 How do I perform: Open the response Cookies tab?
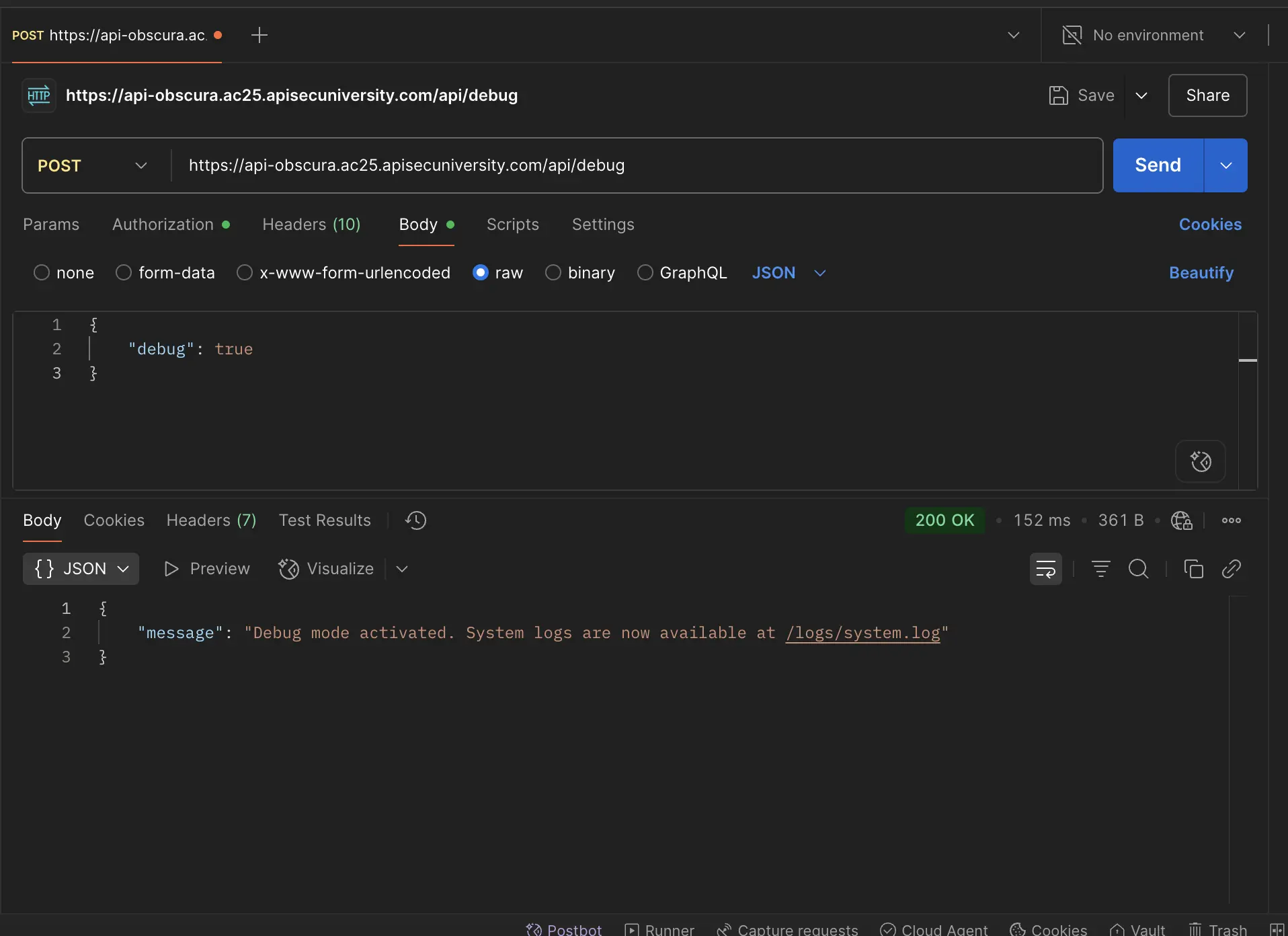(x=114, y=520)
